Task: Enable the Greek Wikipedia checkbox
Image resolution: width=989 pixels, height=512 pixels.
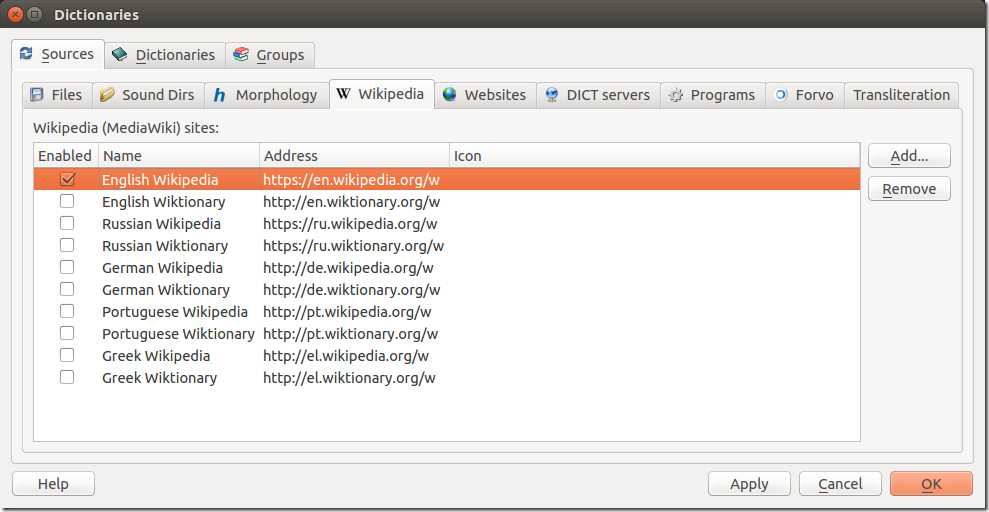Action: (67, 355)
